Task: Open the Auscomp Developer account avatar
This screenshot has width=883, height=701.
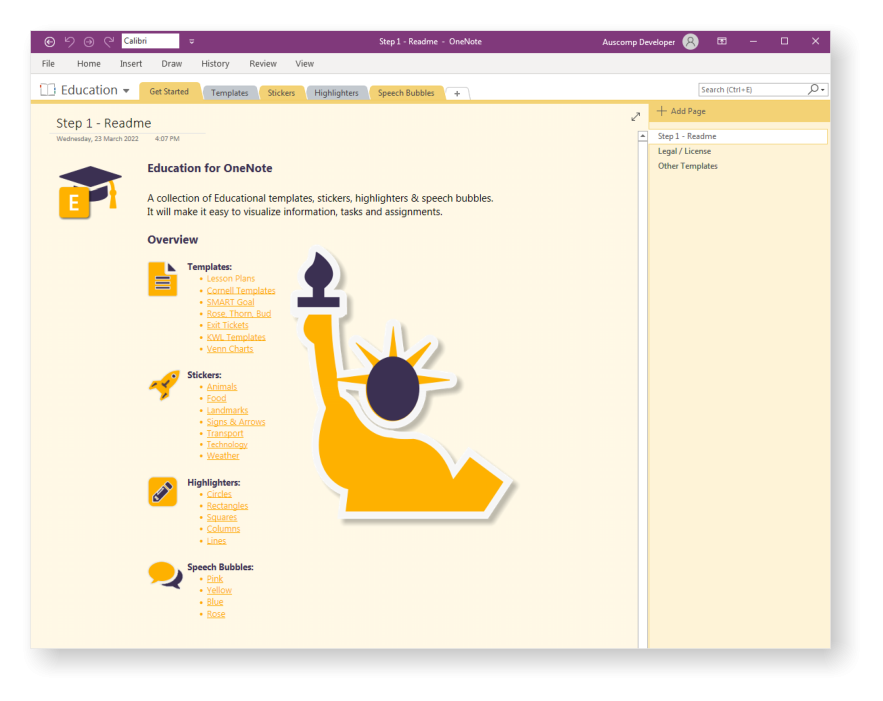Action: point(690,42)
